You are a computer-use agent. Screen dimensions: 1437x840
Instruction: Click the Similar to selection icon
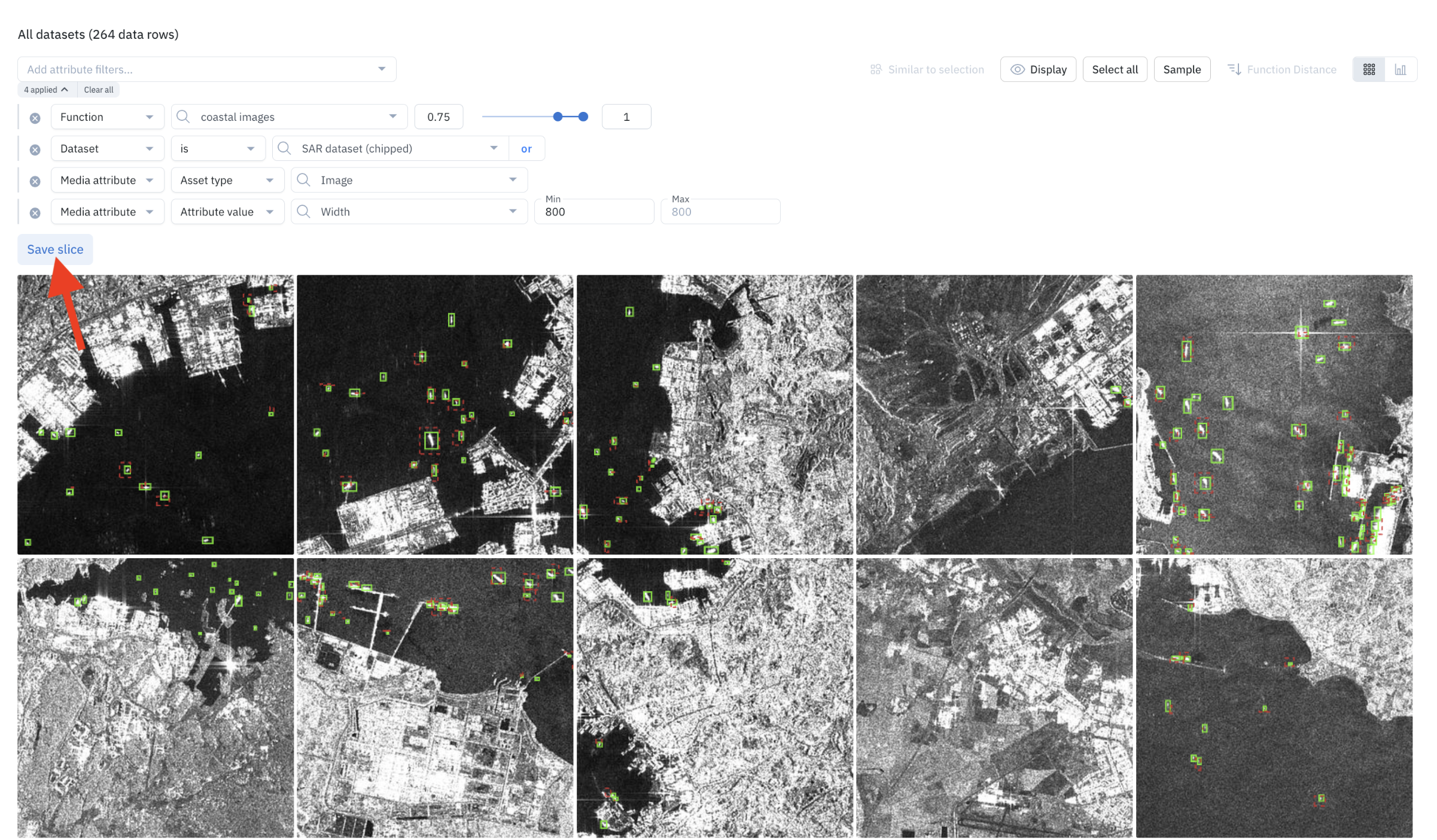tap(876, 69)
